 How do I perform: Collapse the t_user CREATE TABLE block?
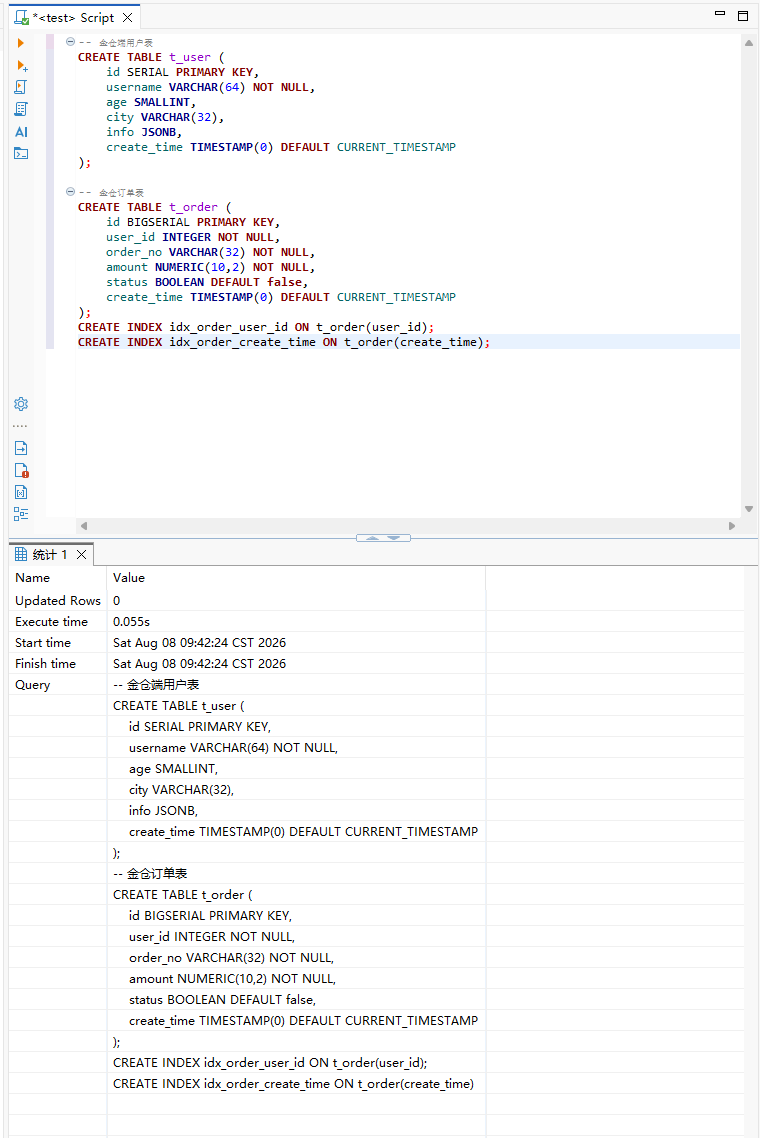(x=70, y=42)
